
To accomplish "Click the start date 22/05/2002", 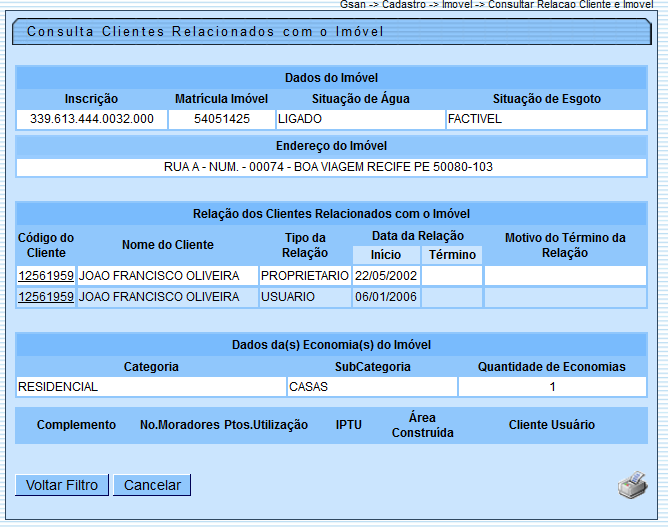I will (386, 275).
